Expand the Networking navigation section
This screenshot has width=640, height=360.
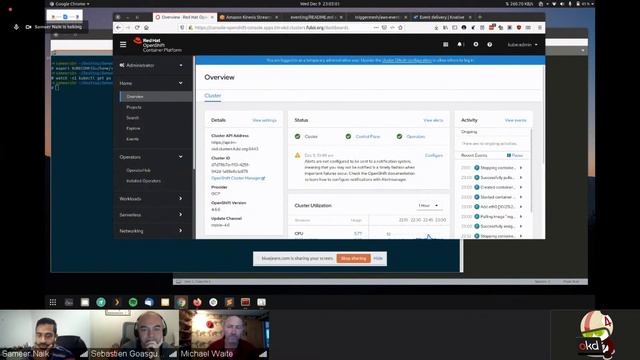[x=152, y=231]
